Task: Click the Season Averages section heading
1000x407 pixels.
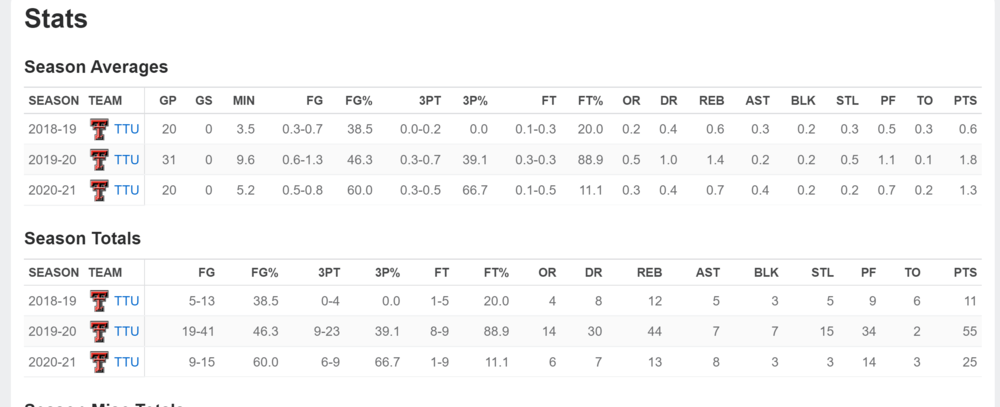Action: (x=96, y=67)
